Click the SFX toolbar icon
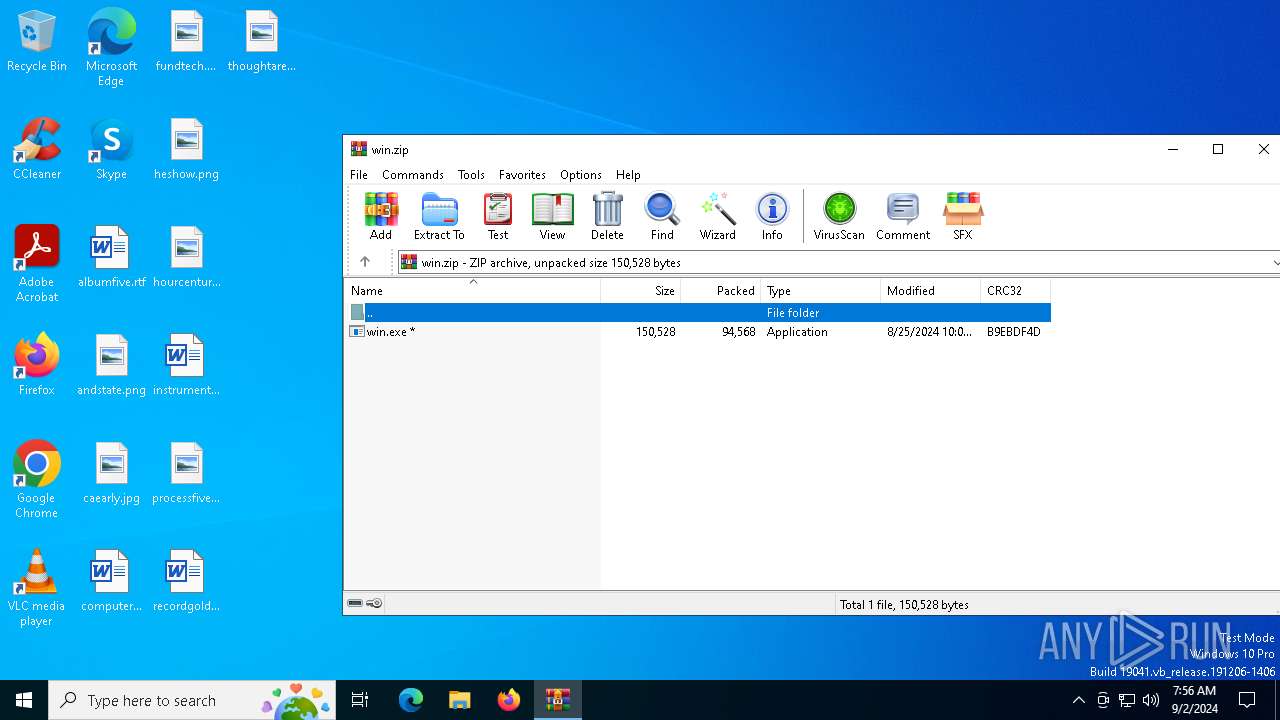The image size is (1280, 720). click(963, 216)
